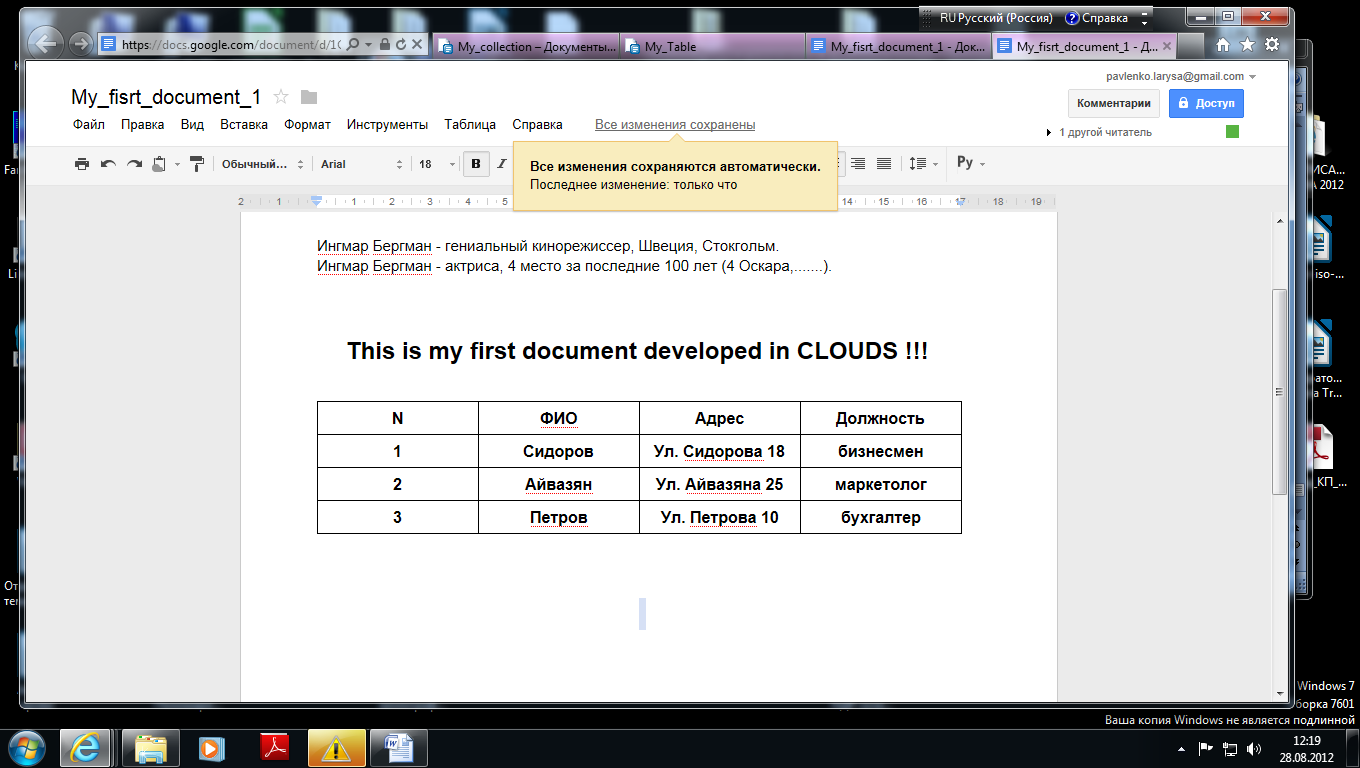The width and height of the screenshot is (1360, 768).
Task: Open the Справка menu in Docs
Action: (537, 125)
